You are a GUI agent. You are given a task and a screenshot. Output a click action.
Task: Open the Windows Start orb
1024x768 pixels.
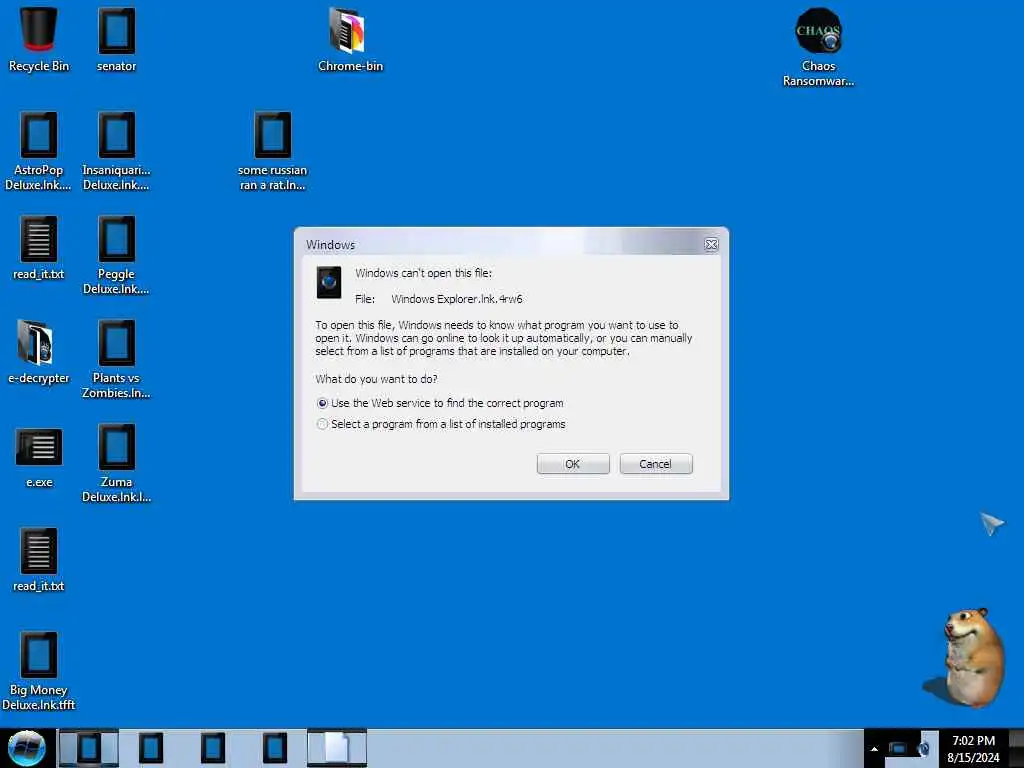pyautogui.click(x=26, y=748)
